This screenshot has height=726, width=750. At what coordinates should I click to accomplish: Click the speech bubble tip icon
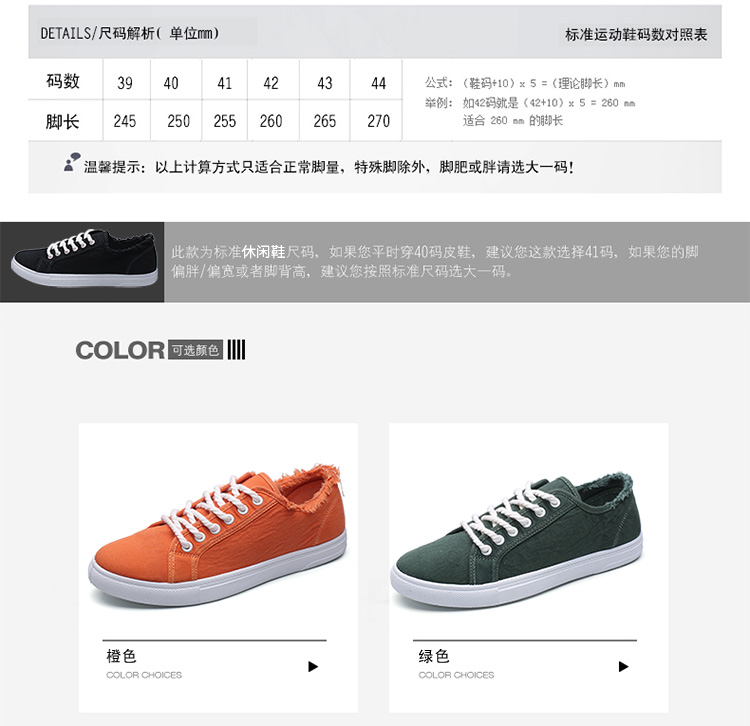coord(72,162)
